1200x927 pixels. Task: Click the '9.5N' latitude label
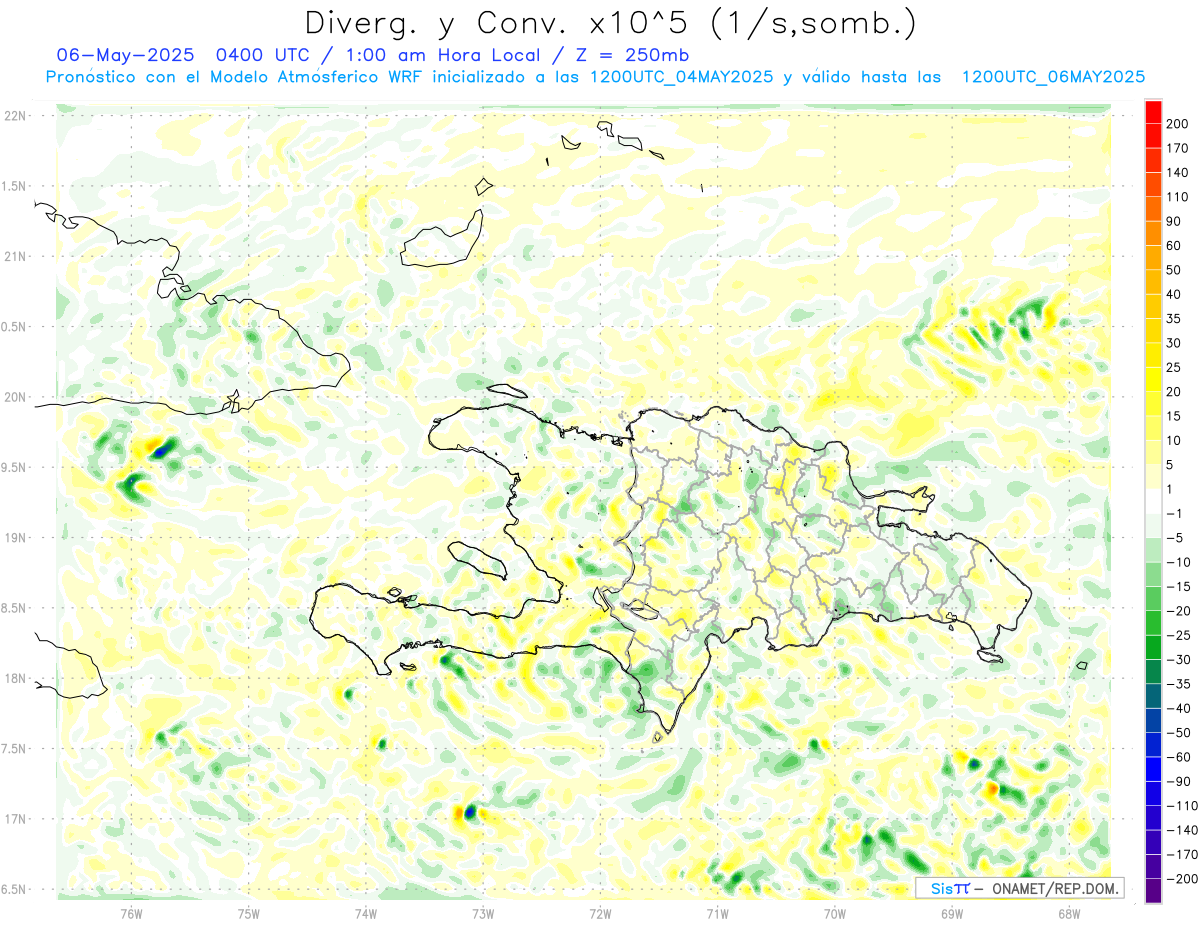(x=14, y=468)
